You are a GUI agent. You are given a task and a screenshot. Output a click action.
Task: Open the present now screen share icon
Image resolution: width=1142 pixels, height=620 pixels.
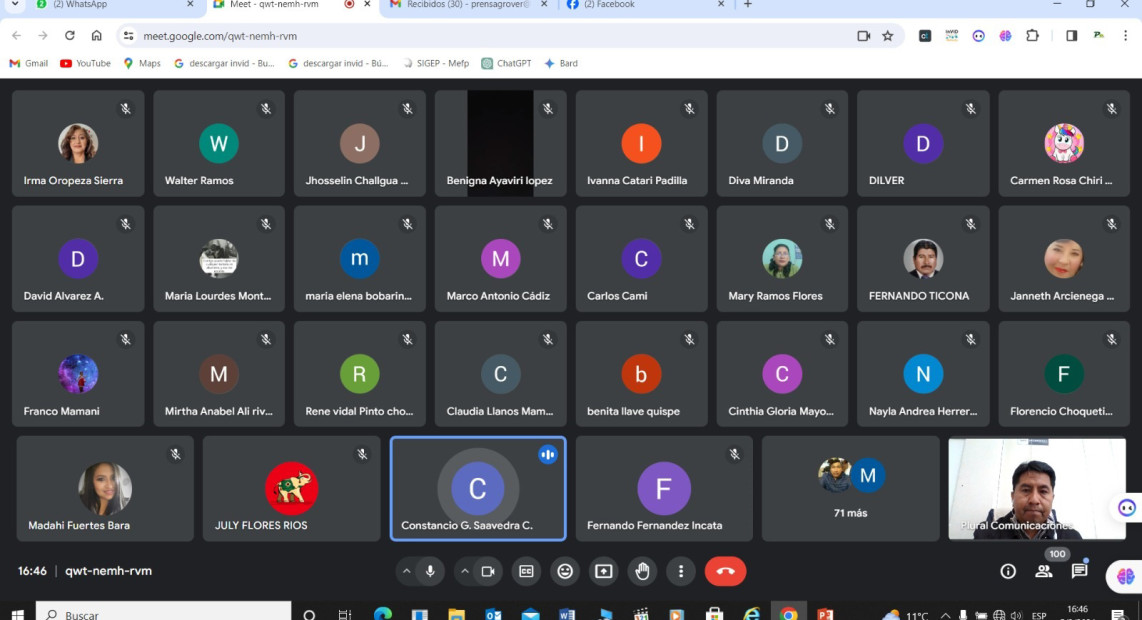tap(603, 571)
